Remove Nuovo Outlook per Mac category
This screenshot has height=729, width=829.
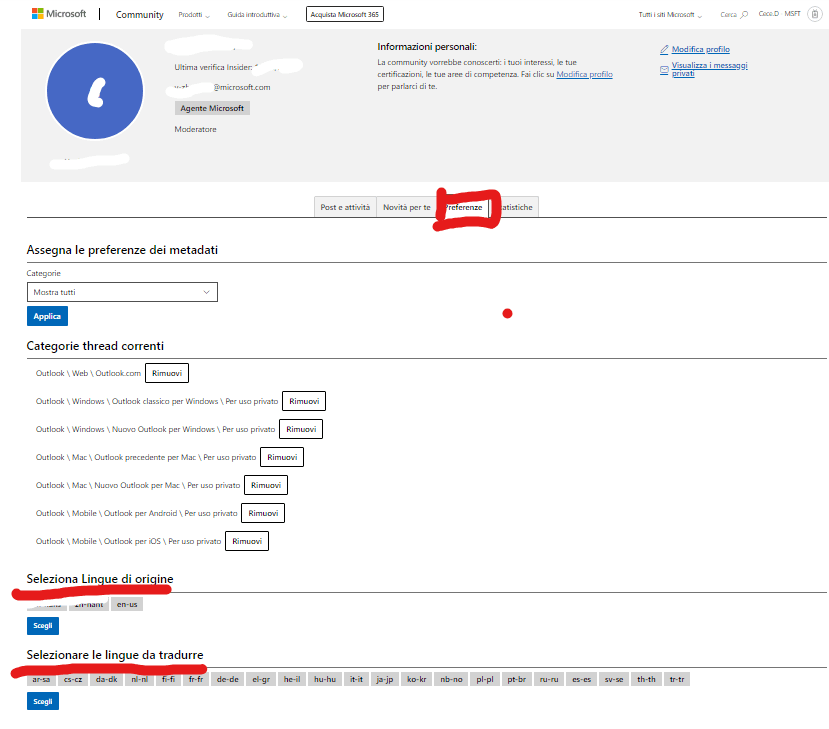(266, 485)
